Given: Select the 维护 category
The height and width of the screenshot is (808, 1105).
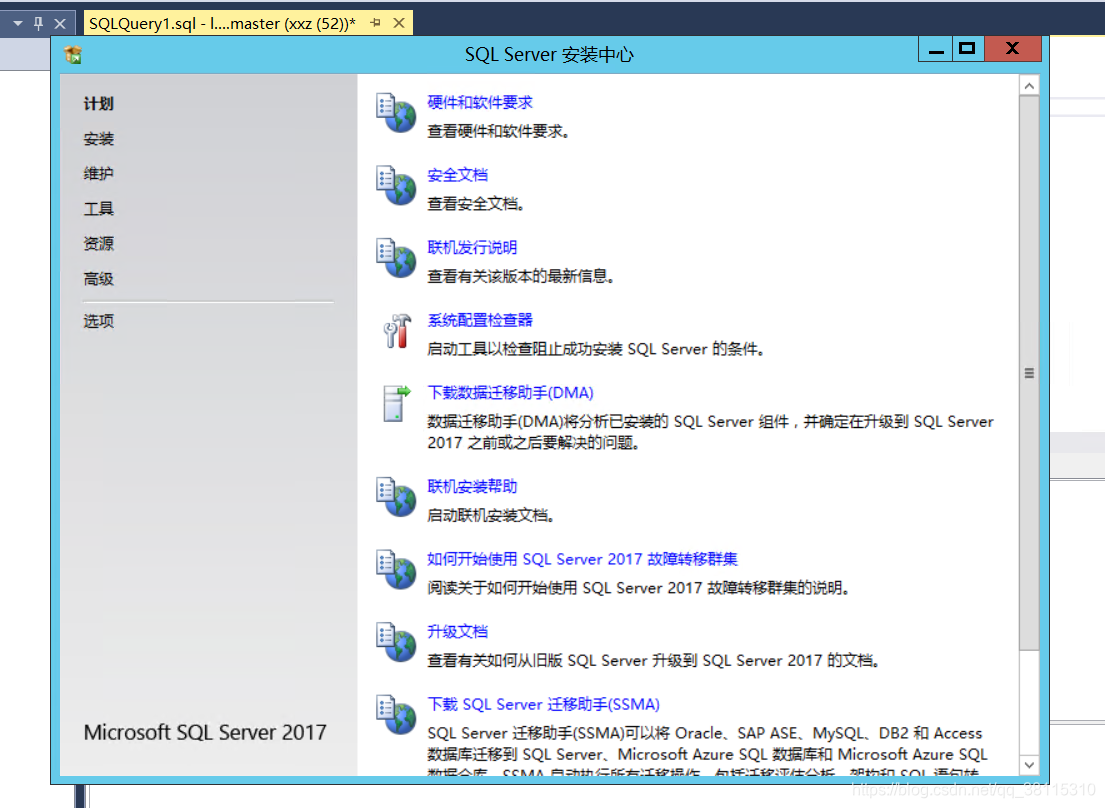Looking at the screenshot, I should 99,173.
